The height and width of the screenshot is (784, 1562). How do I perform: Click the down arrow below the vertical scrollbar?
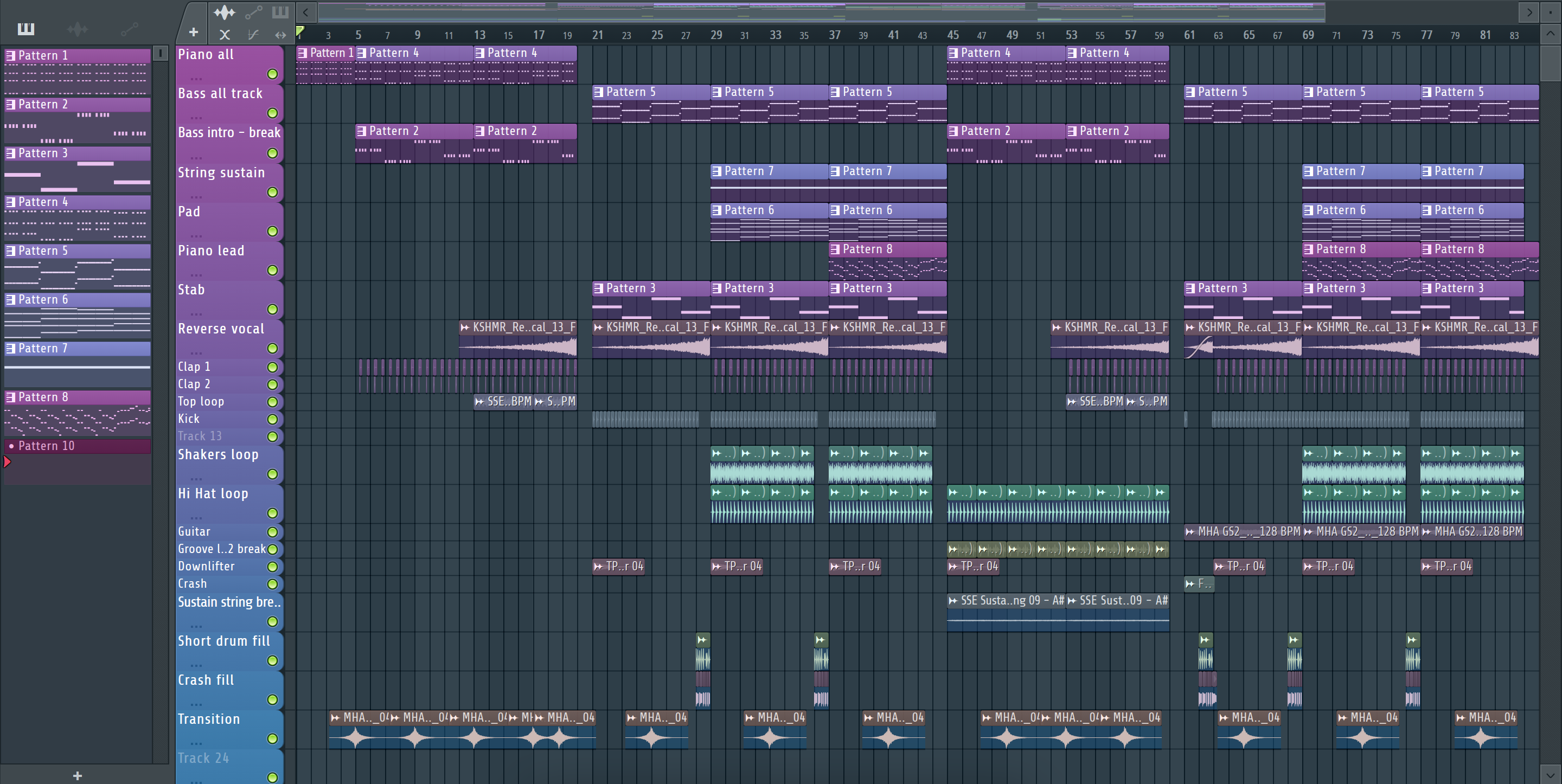[x=1551, y=774]
